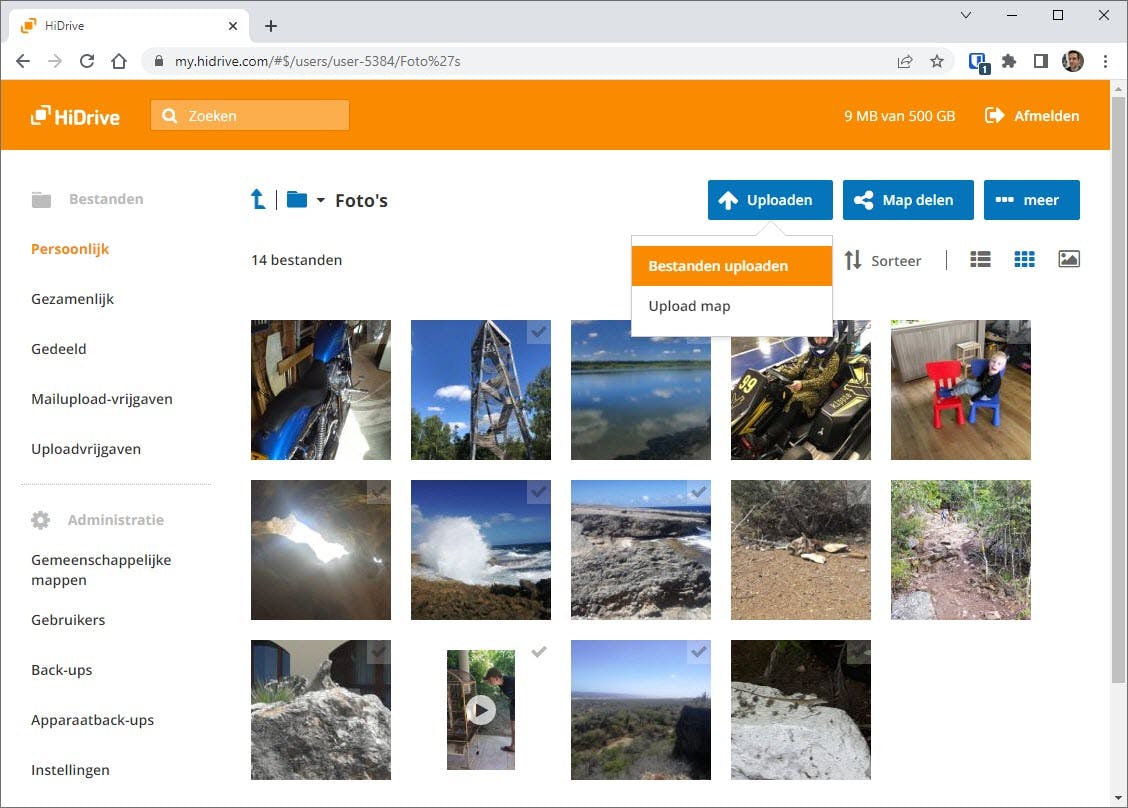
Task: Select the large image preview view icon
Action: coord(1068,259)
